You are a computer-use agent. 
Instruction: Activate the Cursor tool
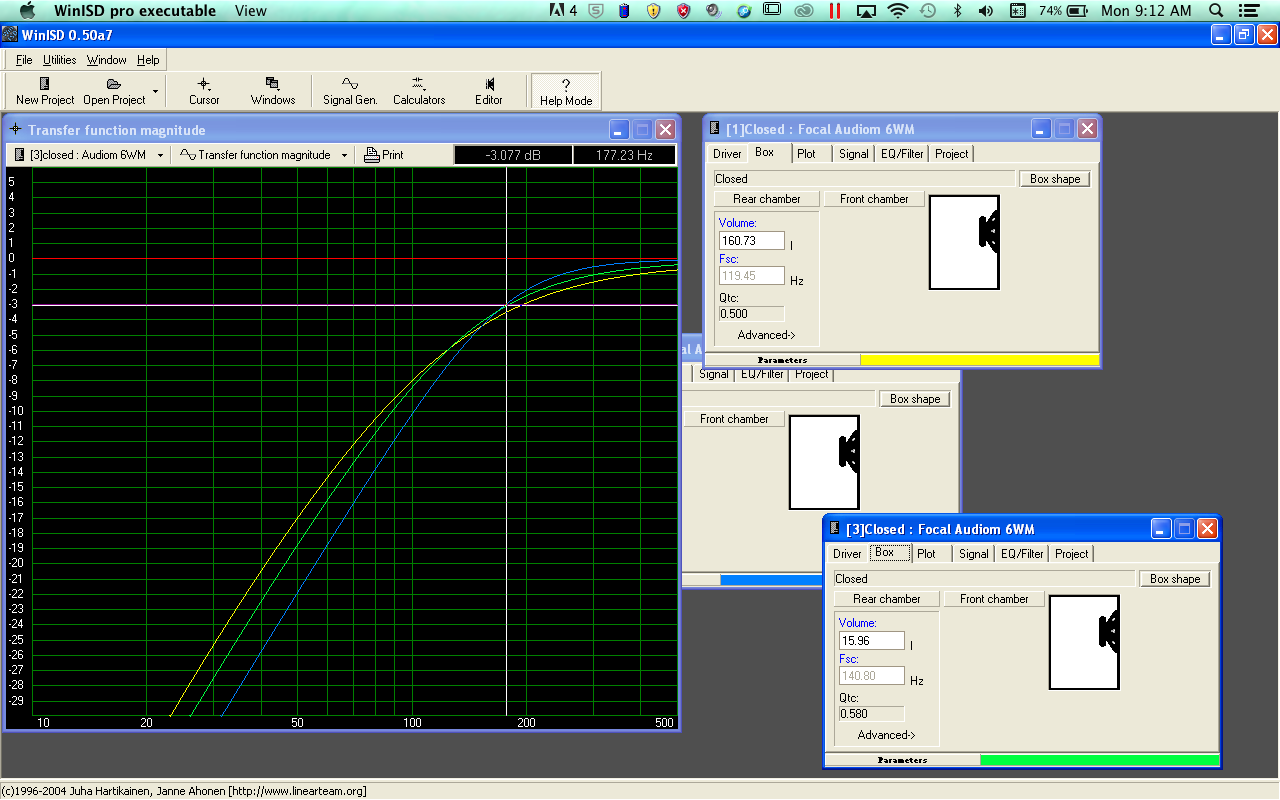pos(204,91)
